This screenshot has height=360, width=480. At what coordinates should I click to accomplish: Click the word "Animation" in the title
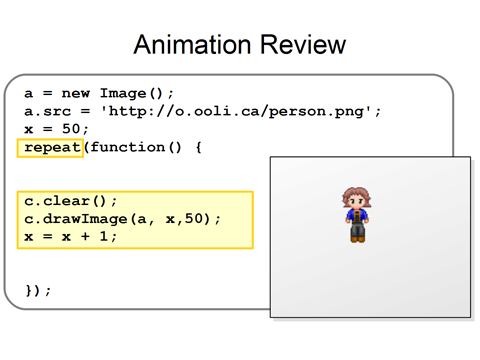point(192,44)
